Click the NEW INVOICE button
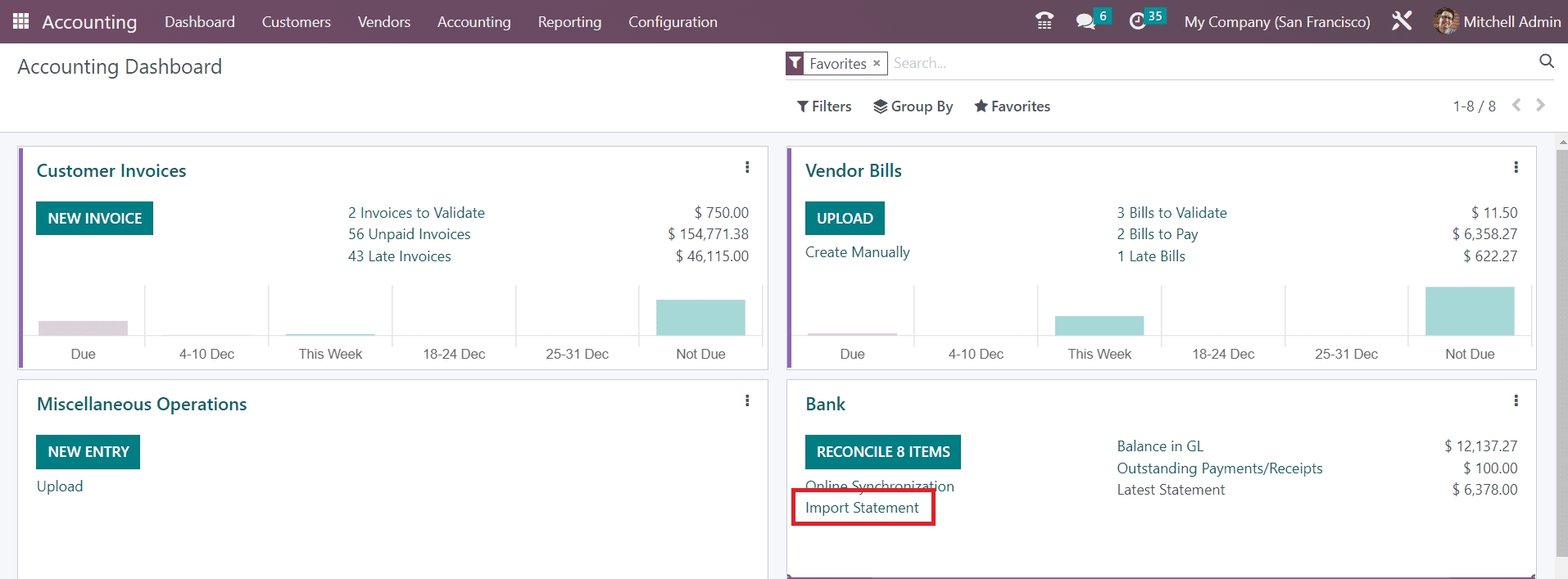Viewport: 1568px width, 579px height. pyautogui.click(x=95, y=219)
